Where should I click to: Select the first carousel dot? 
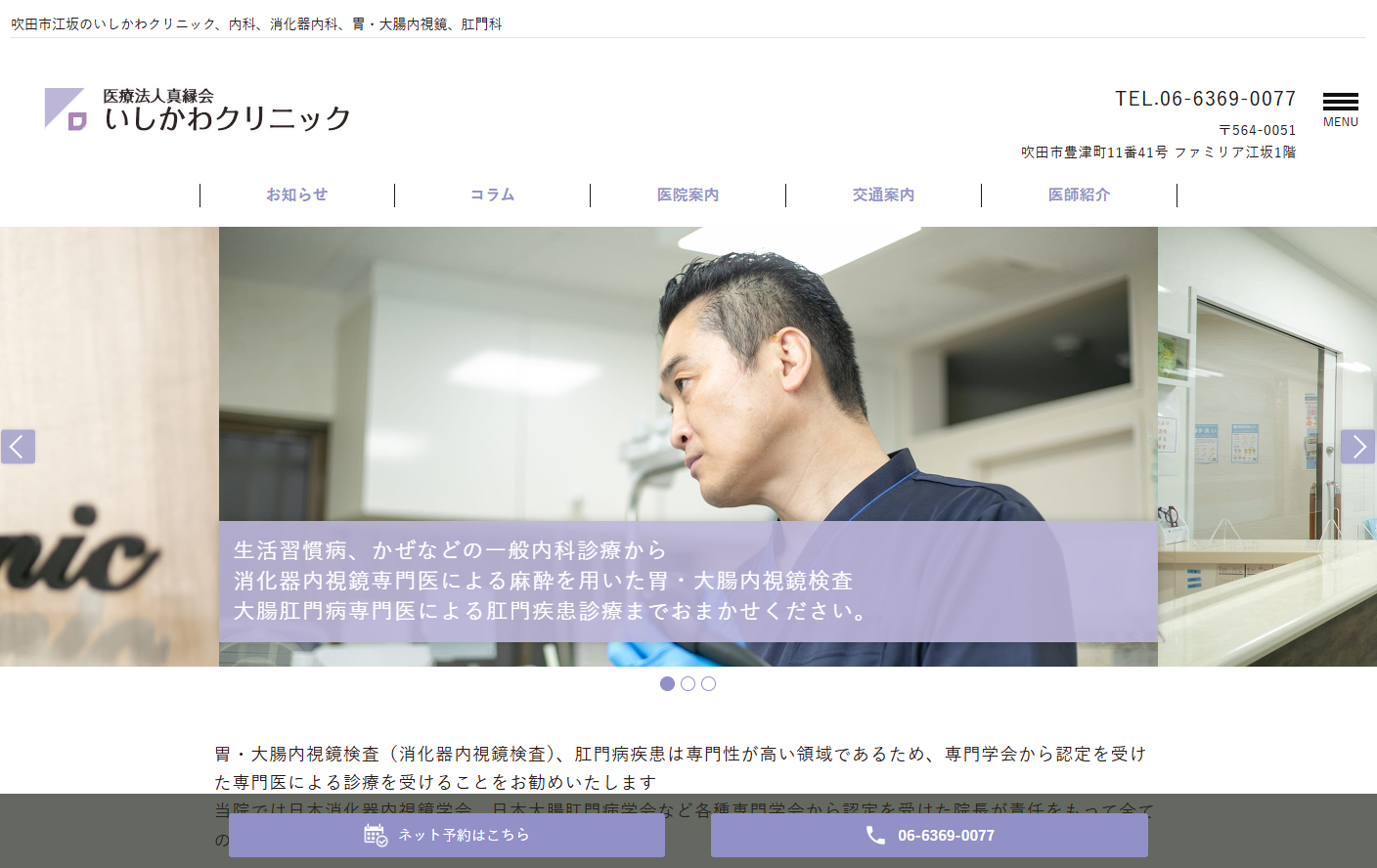click(x=667, y=683)
